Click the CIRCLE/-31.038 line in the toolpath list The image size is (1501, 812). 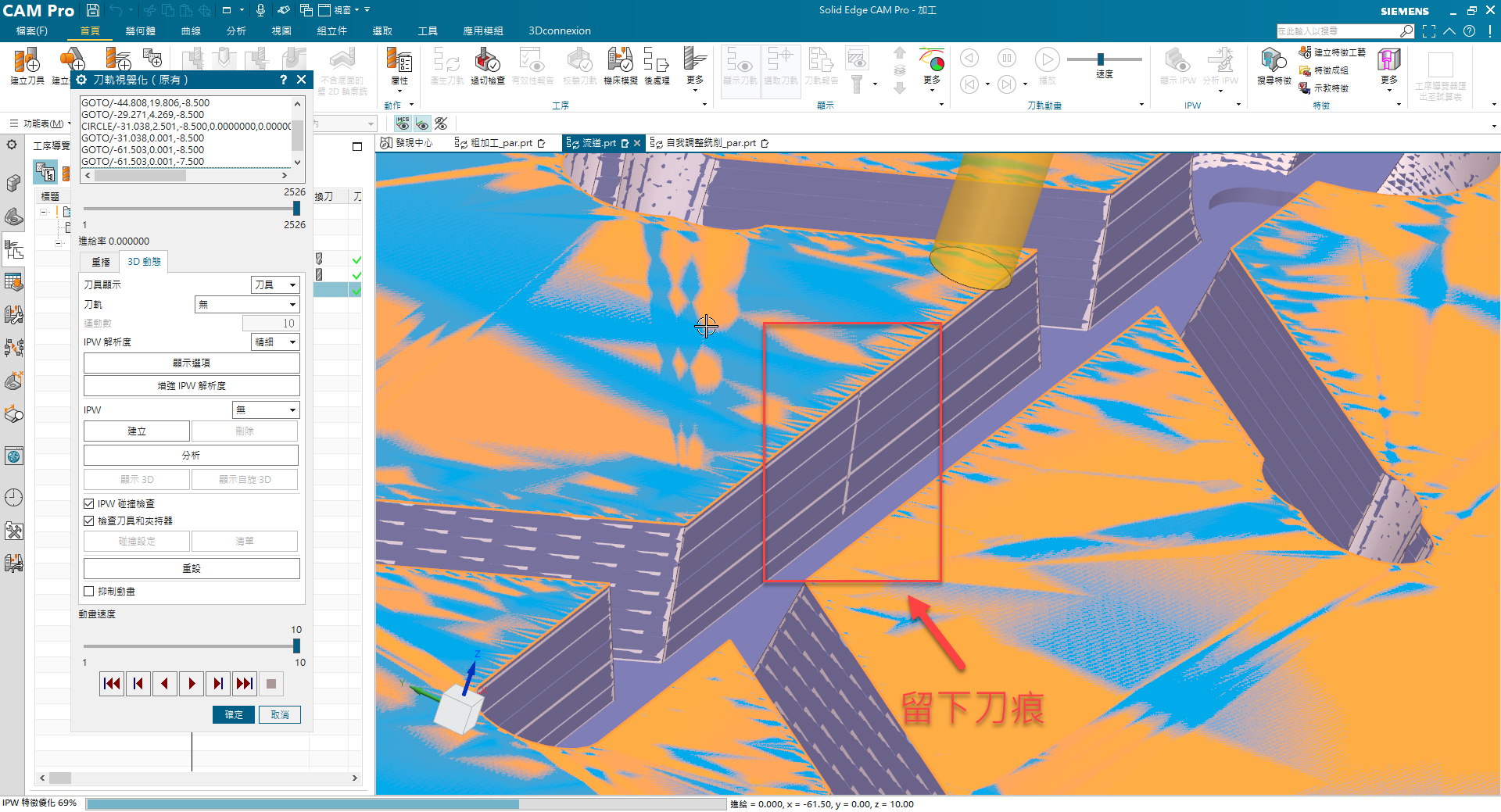tap(185, 127)
